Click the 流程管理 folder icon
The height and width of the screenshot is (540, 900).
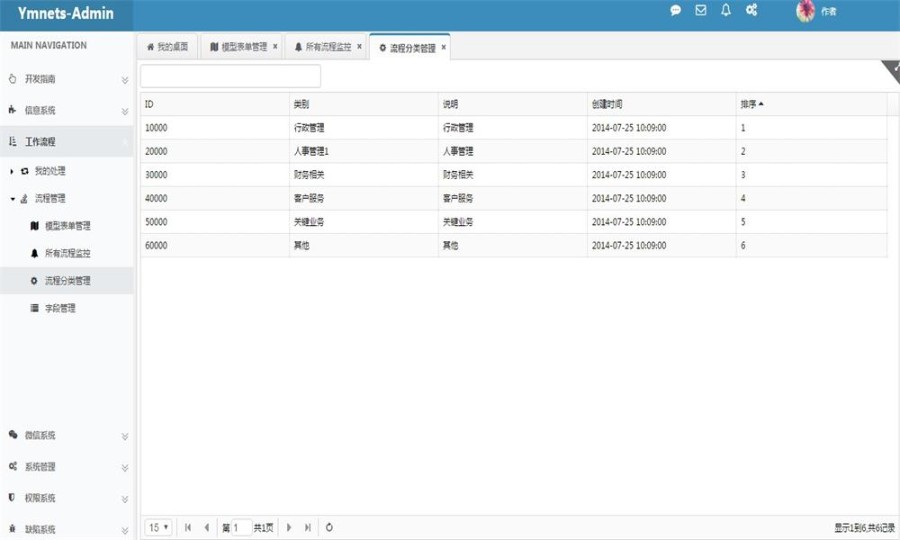[24, 199]
